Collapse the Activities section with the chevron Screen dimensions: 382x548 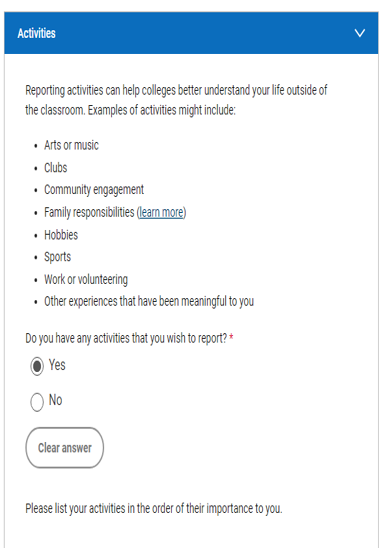360,33
